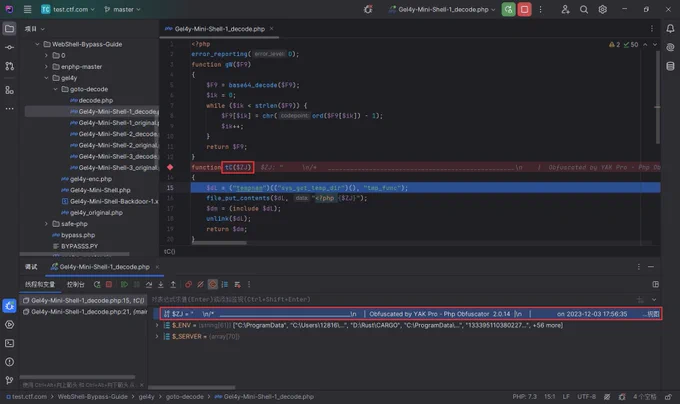680x404 pixels.
Task: Expand the folder named 0
Action: pos(46,55)
